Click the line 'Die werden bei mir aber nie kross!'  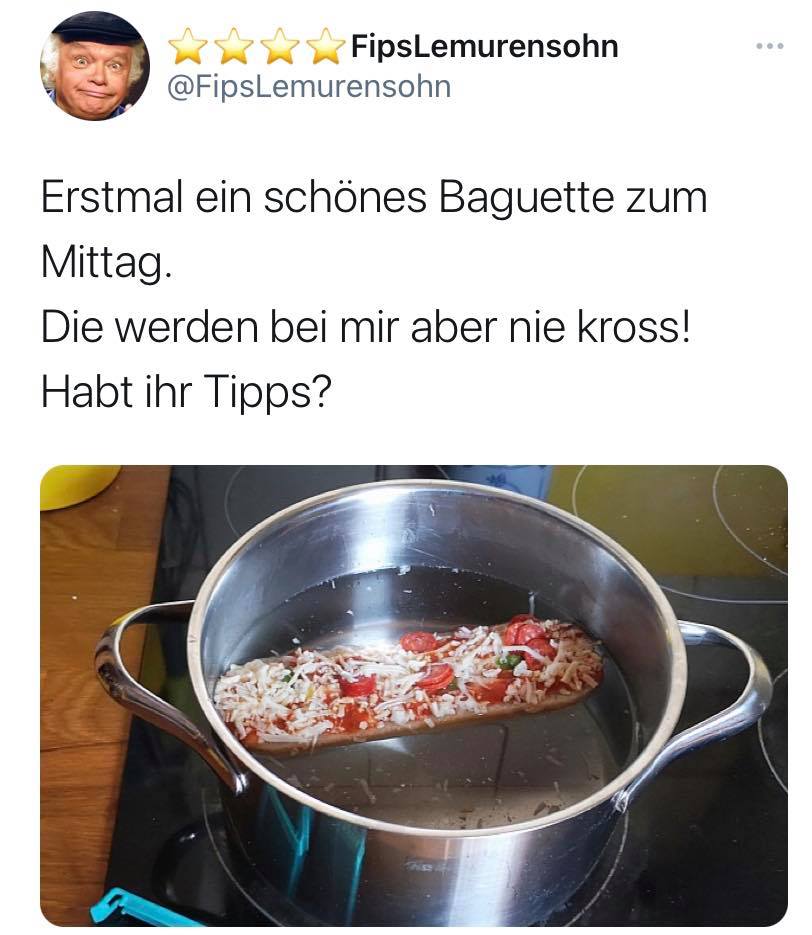[366, 328]
